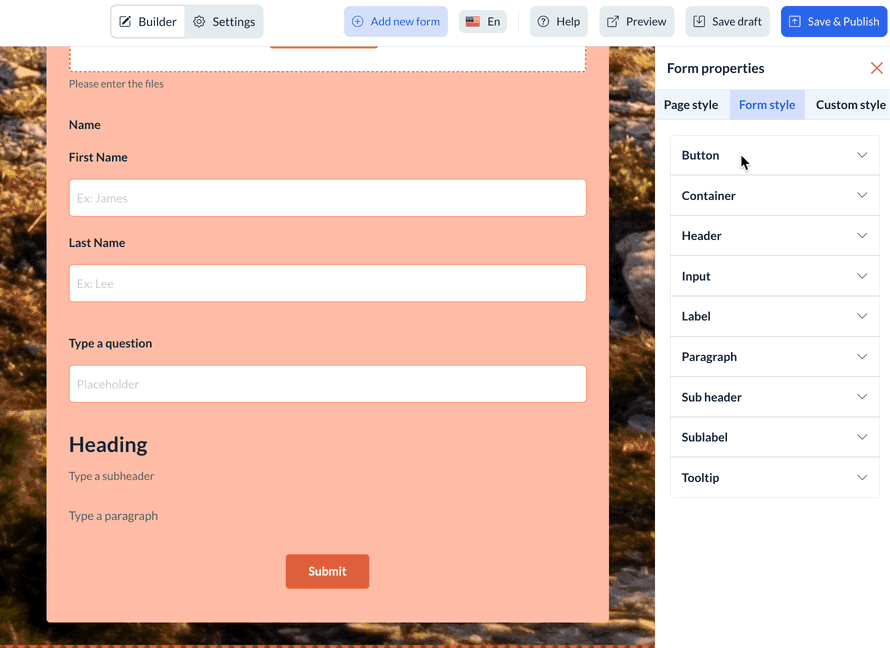Image resolution: width=890 pixels, height=648 pixels.
Task: Click the First Name input field
Action: pyautogui.click(x=328, y=198)
